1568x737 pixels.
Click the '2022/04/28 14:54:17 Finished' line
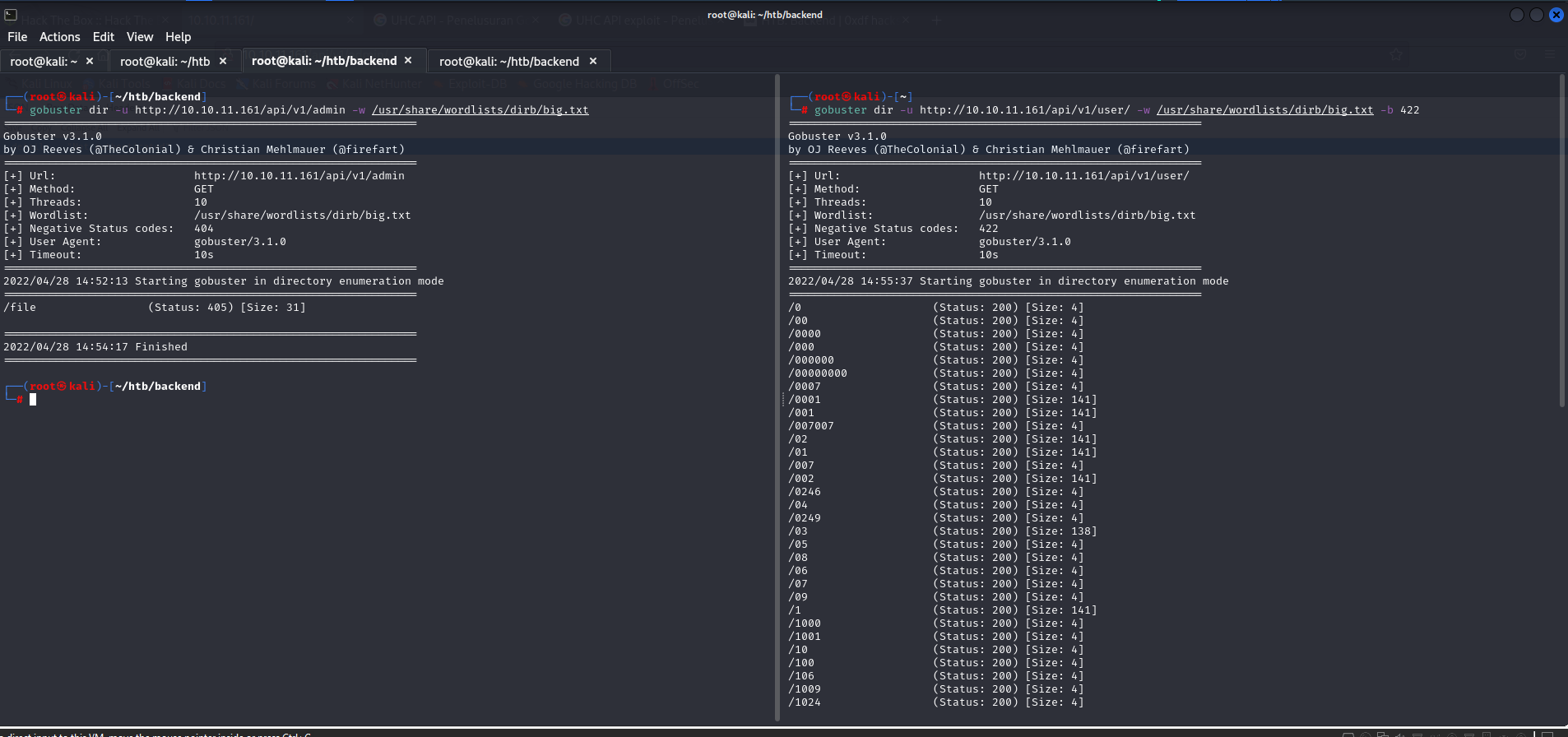click(x=95, y=347)
